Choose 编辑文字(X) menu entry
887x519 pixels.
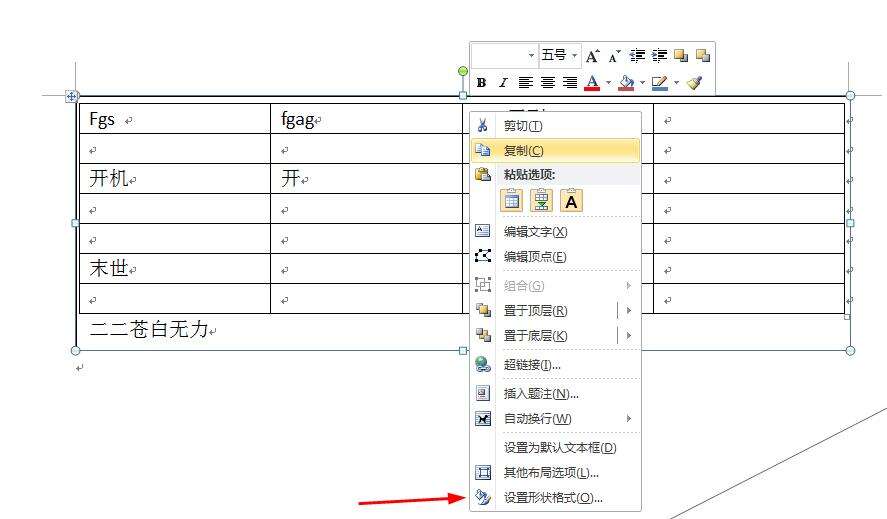(x=556, y=231)
